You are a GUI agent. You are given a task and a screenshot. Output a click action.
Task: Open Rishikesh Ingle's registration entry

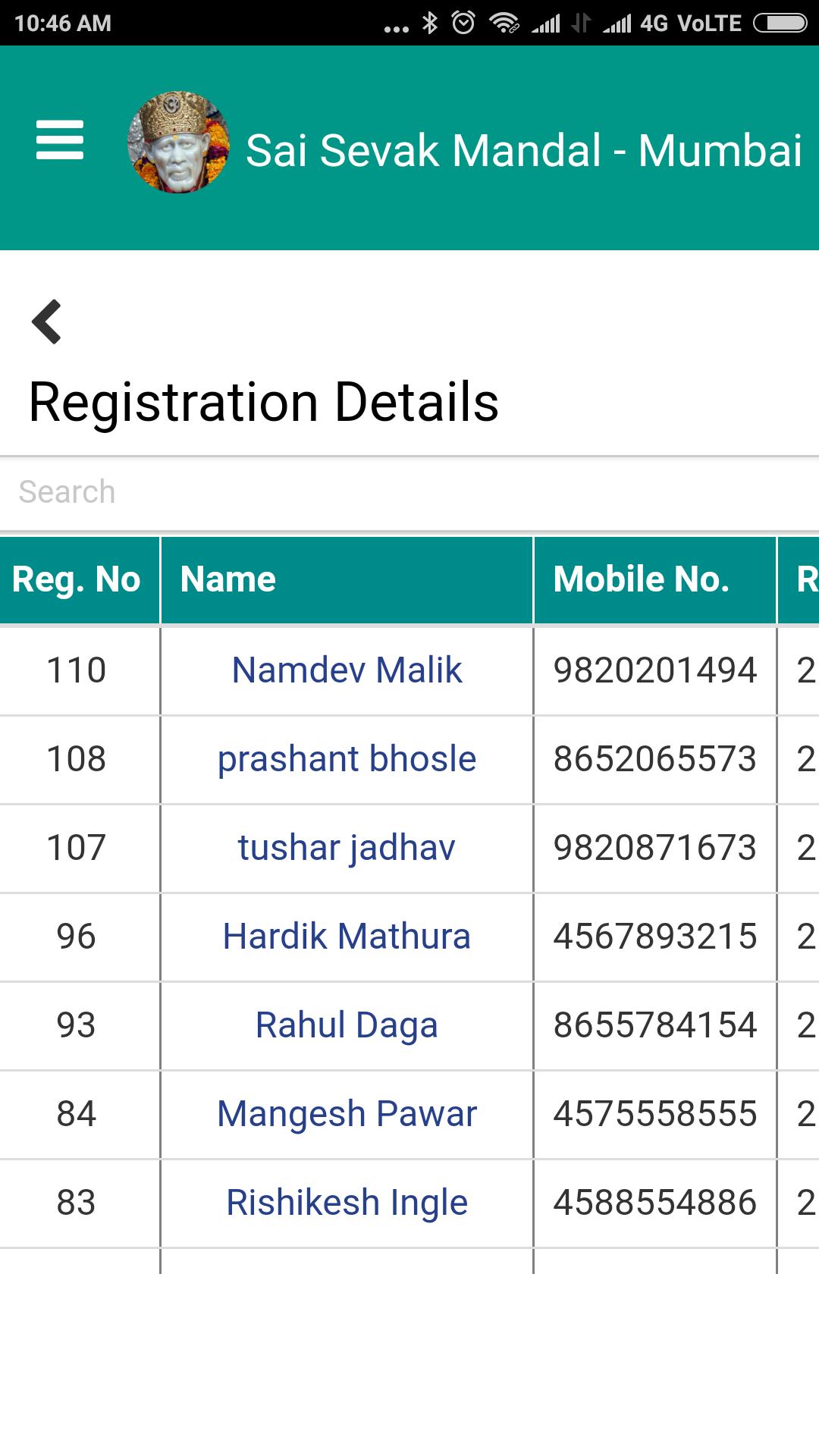point(347,1203)
